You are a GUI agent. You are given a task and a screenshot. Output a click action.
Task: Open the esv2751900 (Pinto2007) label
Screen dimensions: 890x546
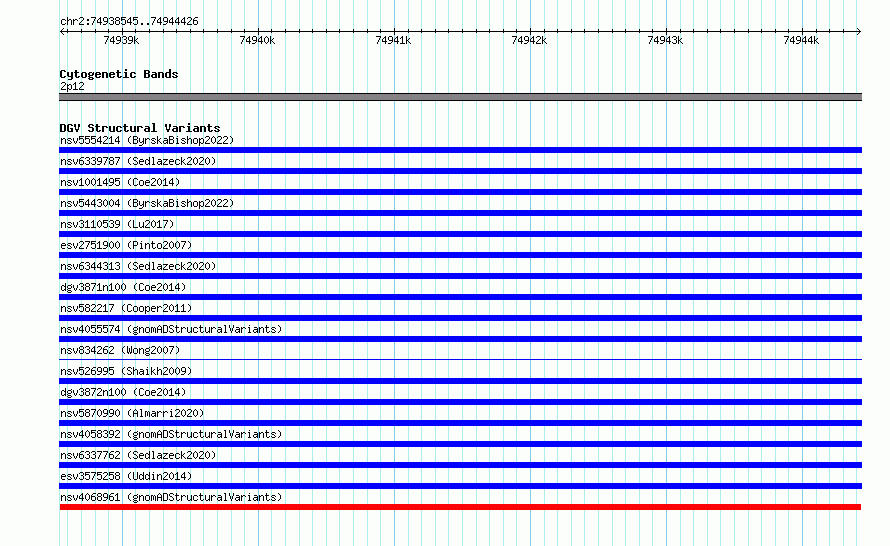tap(126, 245)
